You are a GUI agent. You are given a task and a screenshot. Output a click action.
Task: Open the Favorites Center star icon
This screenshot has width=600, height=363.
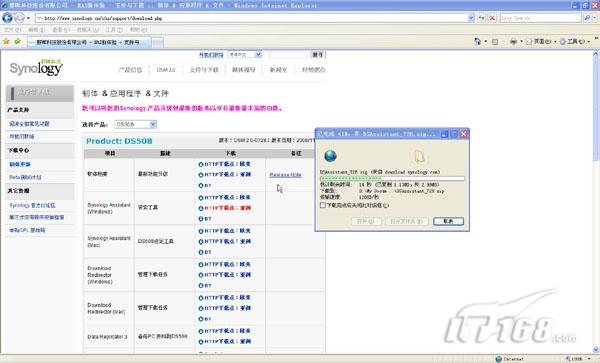click(x=6, y=41)
